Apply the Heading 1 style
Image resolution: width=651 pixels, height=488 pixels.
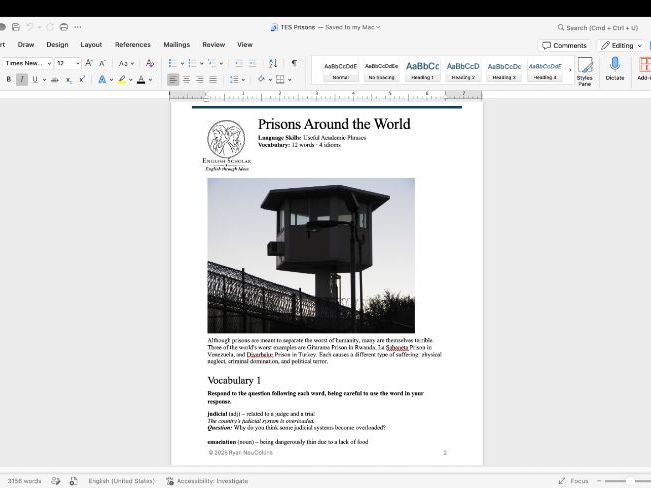coord(422,70)
